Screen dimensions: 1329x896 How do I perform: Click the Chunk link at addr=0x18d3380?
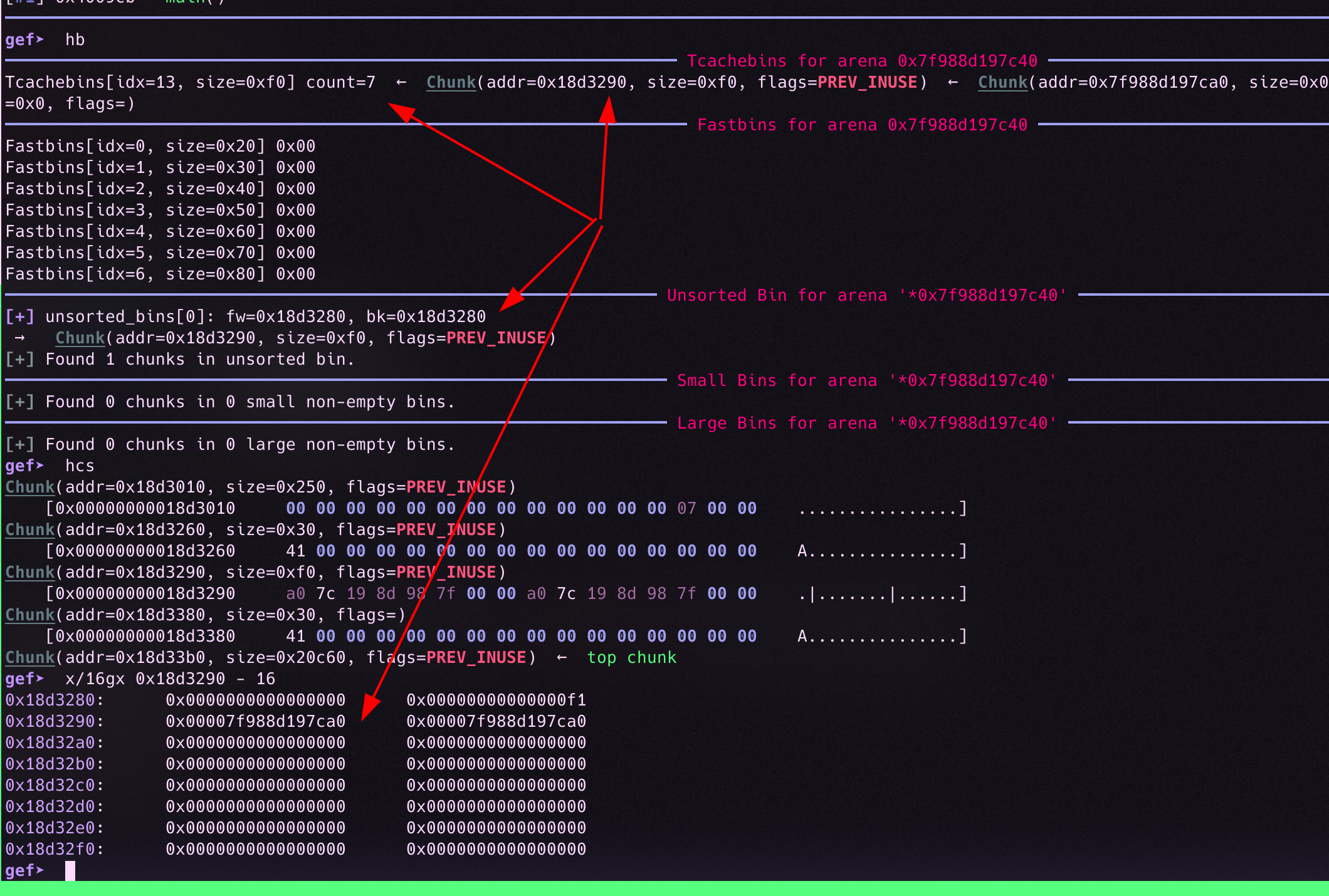point(29,615)
